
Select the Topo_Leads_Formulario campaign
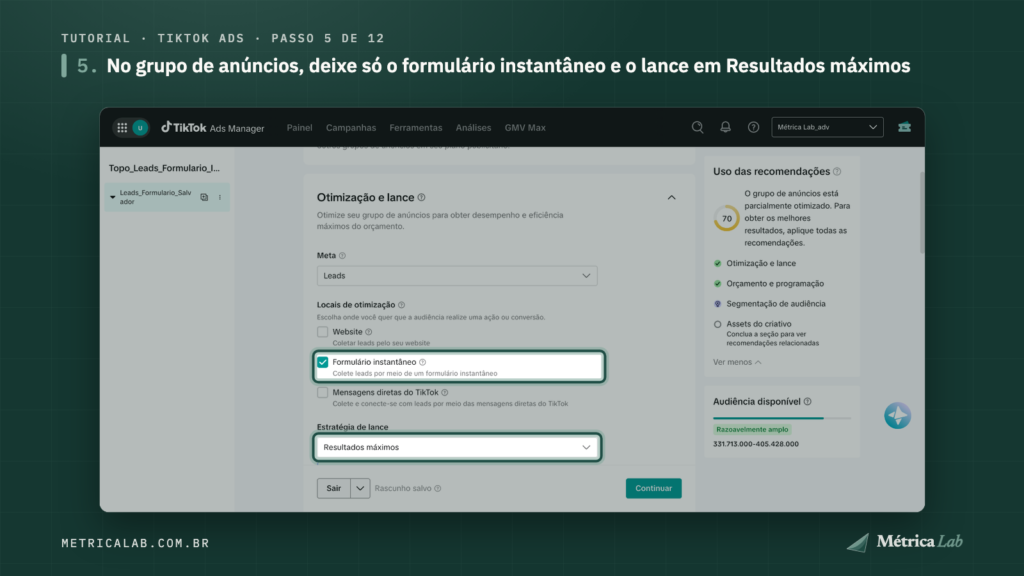click(164, 168)
